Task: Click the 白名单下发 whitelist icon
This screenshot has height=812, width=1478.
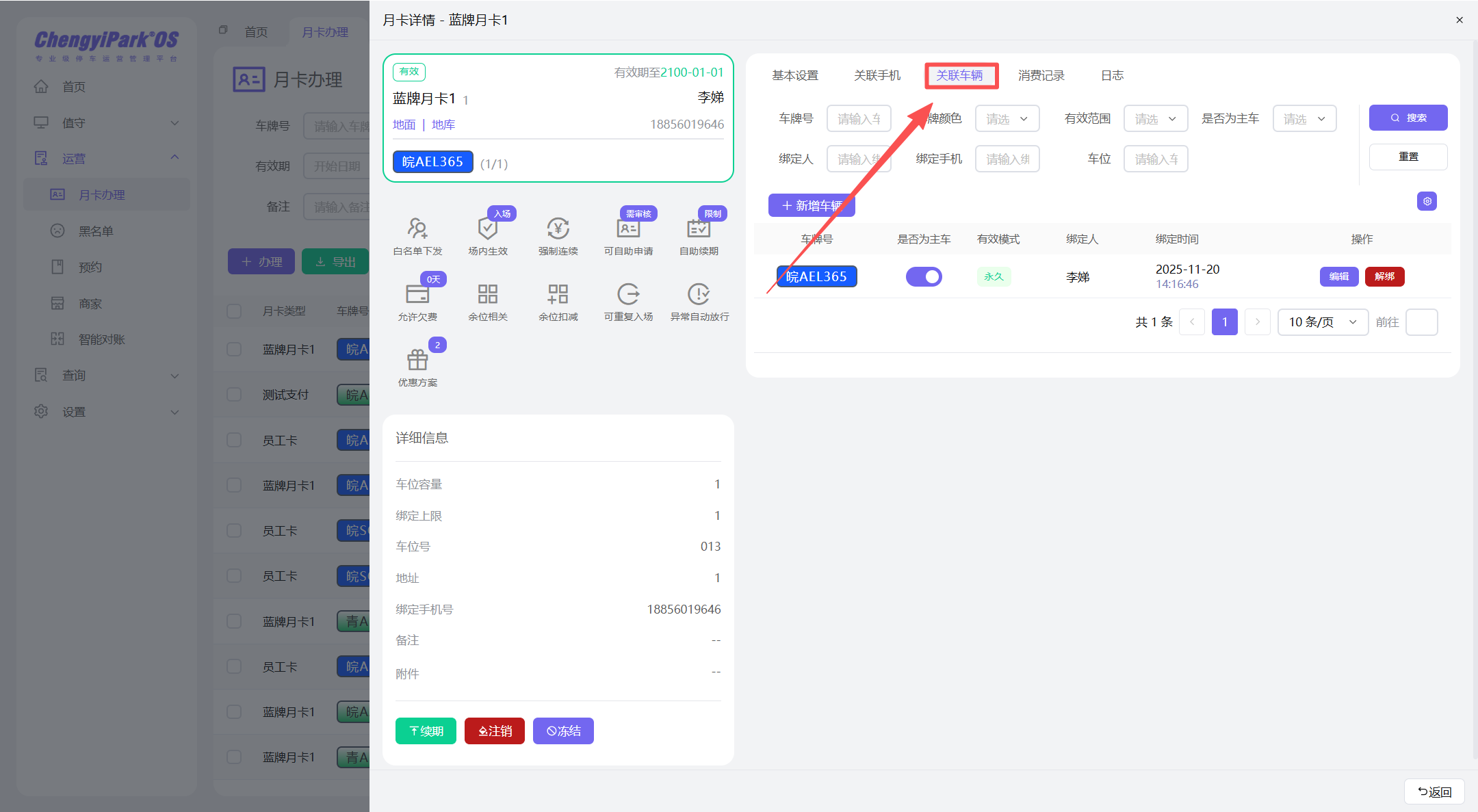Action: coord(417,228)
